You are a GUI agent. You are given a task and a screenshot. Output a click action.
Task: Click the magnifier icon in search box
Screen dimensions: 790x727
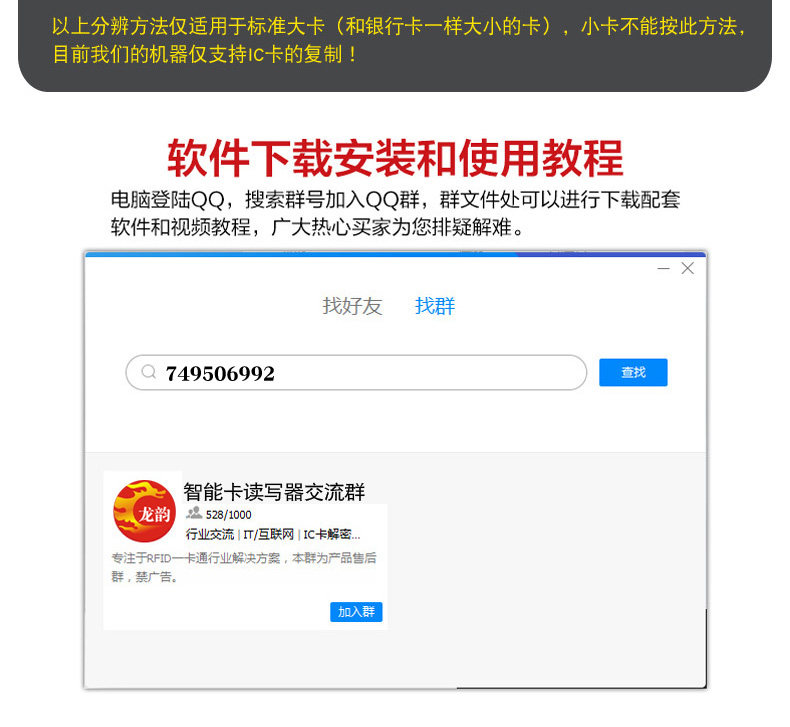click(149, 372)
